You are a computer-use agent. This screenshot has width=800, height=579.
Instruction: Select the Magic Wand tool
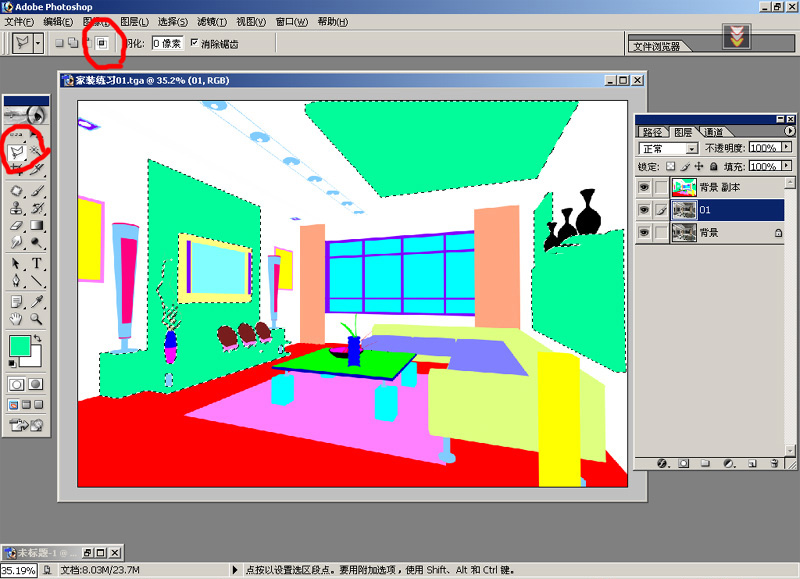[x=35, y=151]
